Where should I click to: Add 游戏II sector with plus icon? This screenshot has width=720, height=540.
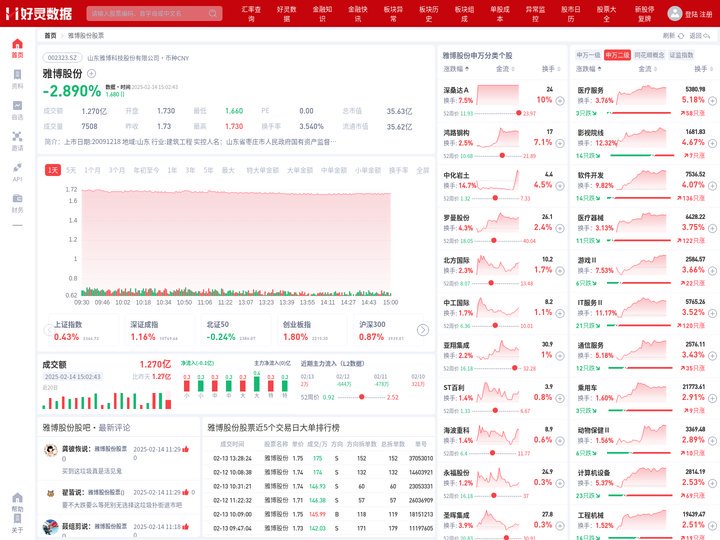[712, 270]
